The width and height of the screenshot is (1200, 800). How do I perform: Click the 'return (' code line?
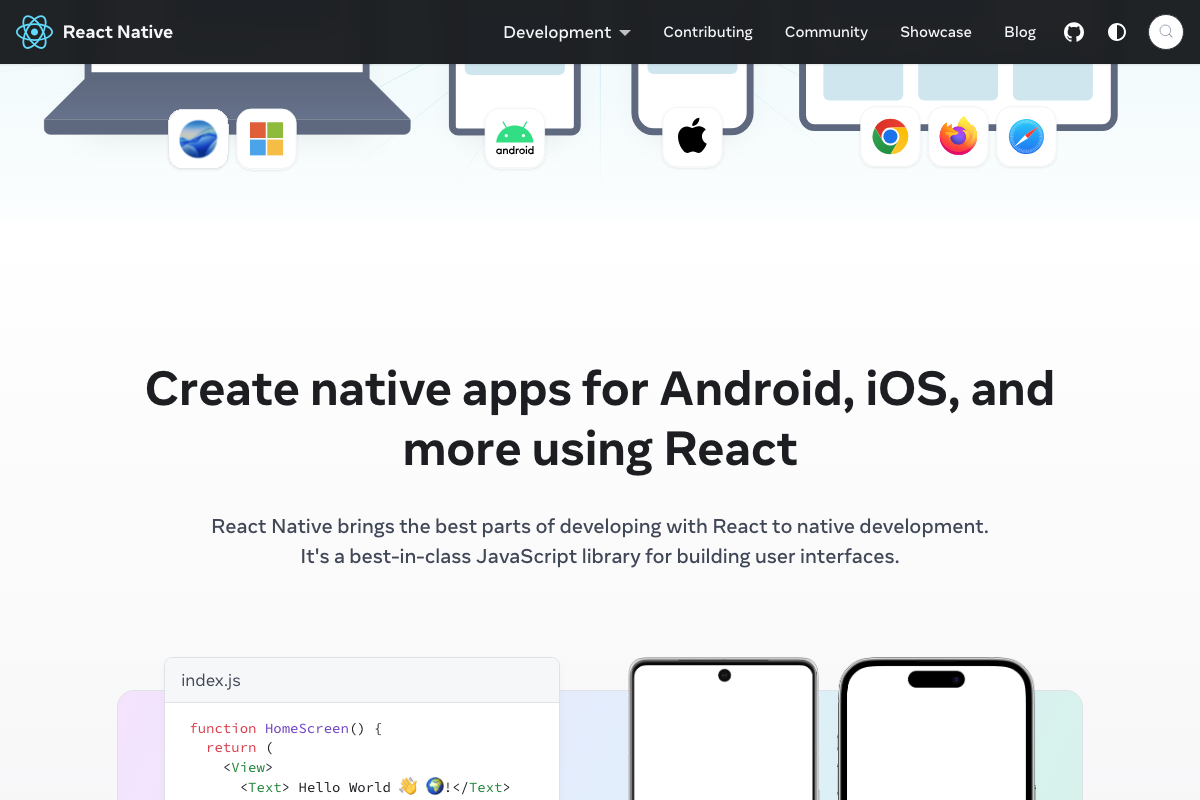[239, 747]
